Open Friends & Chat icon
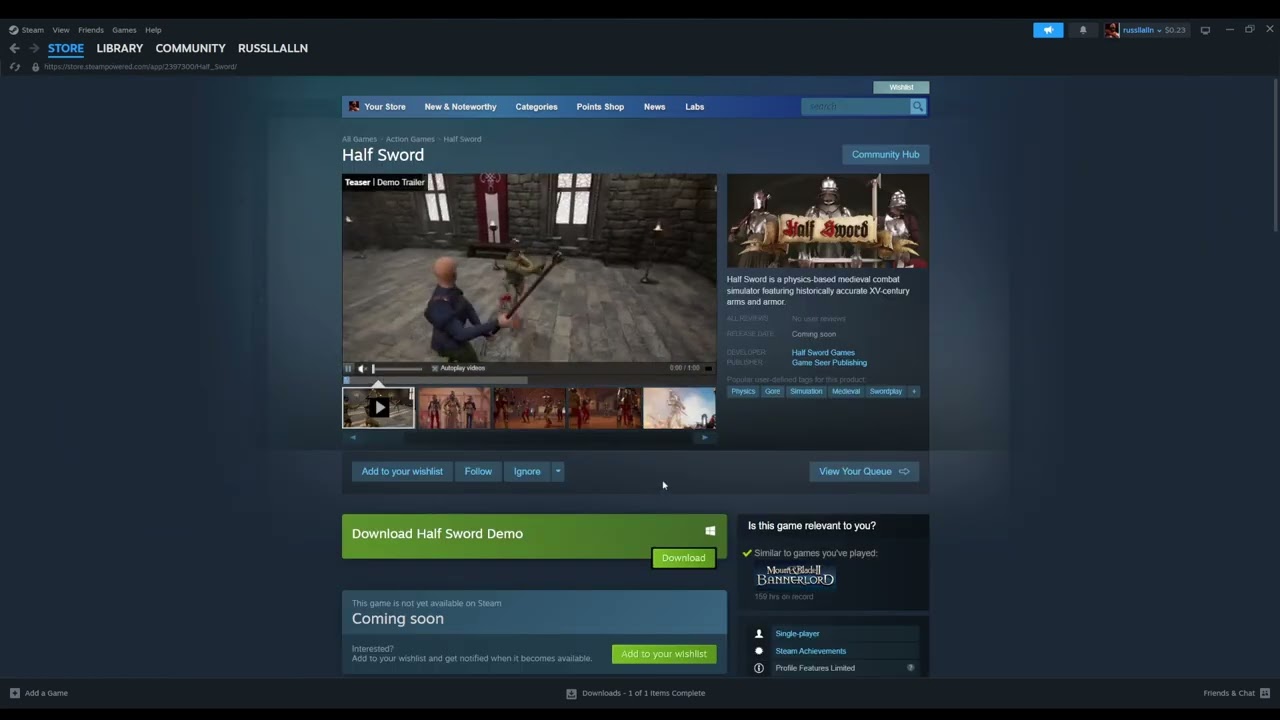Image resolution: width=1280 pixels, height=720 pixels. coord(1264,693)
